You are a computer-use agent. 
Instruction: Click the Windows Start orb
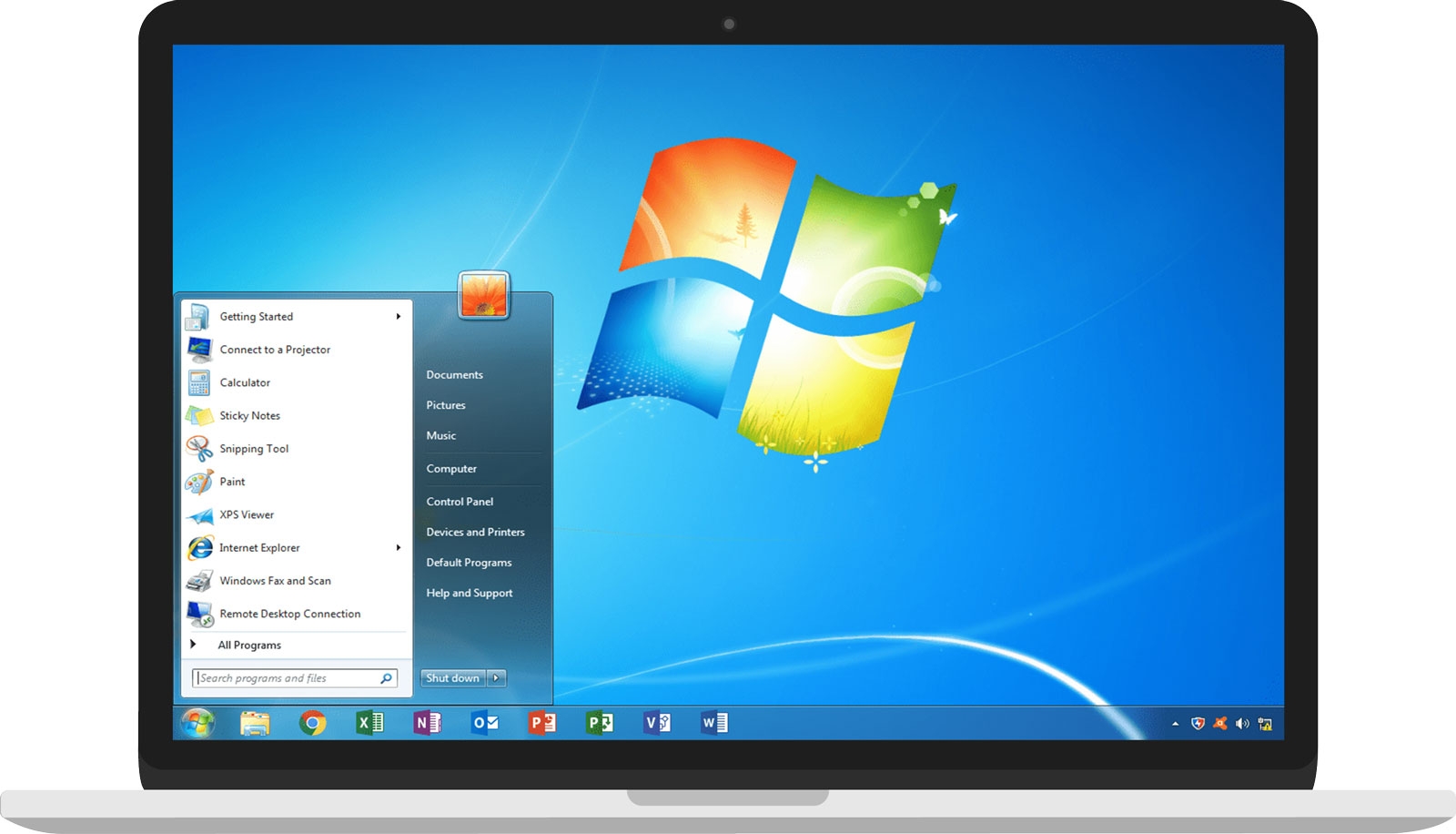(197, 723)
